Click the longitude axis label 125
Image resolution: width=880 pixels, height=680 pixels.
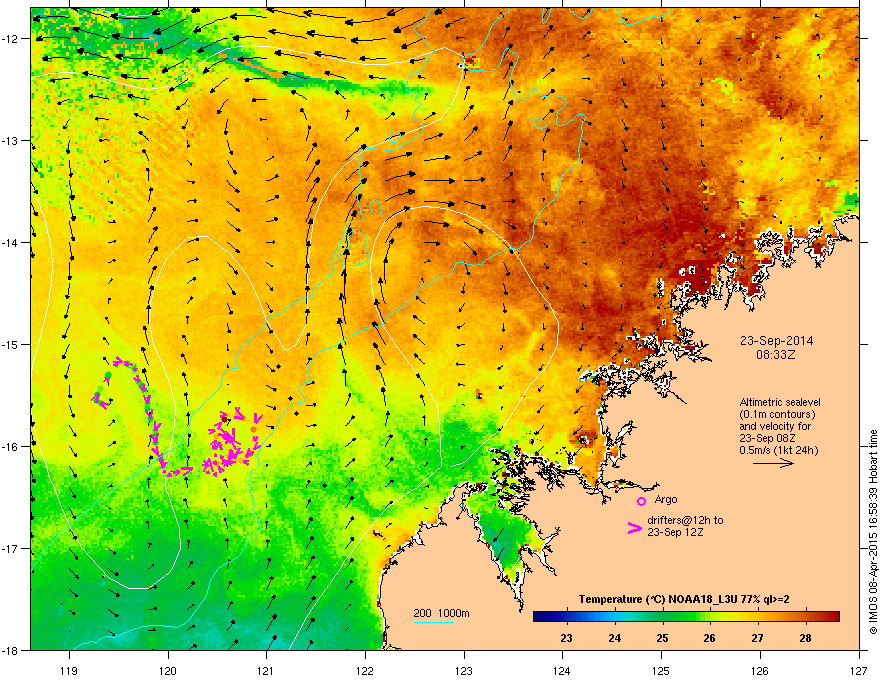(661, 670)
